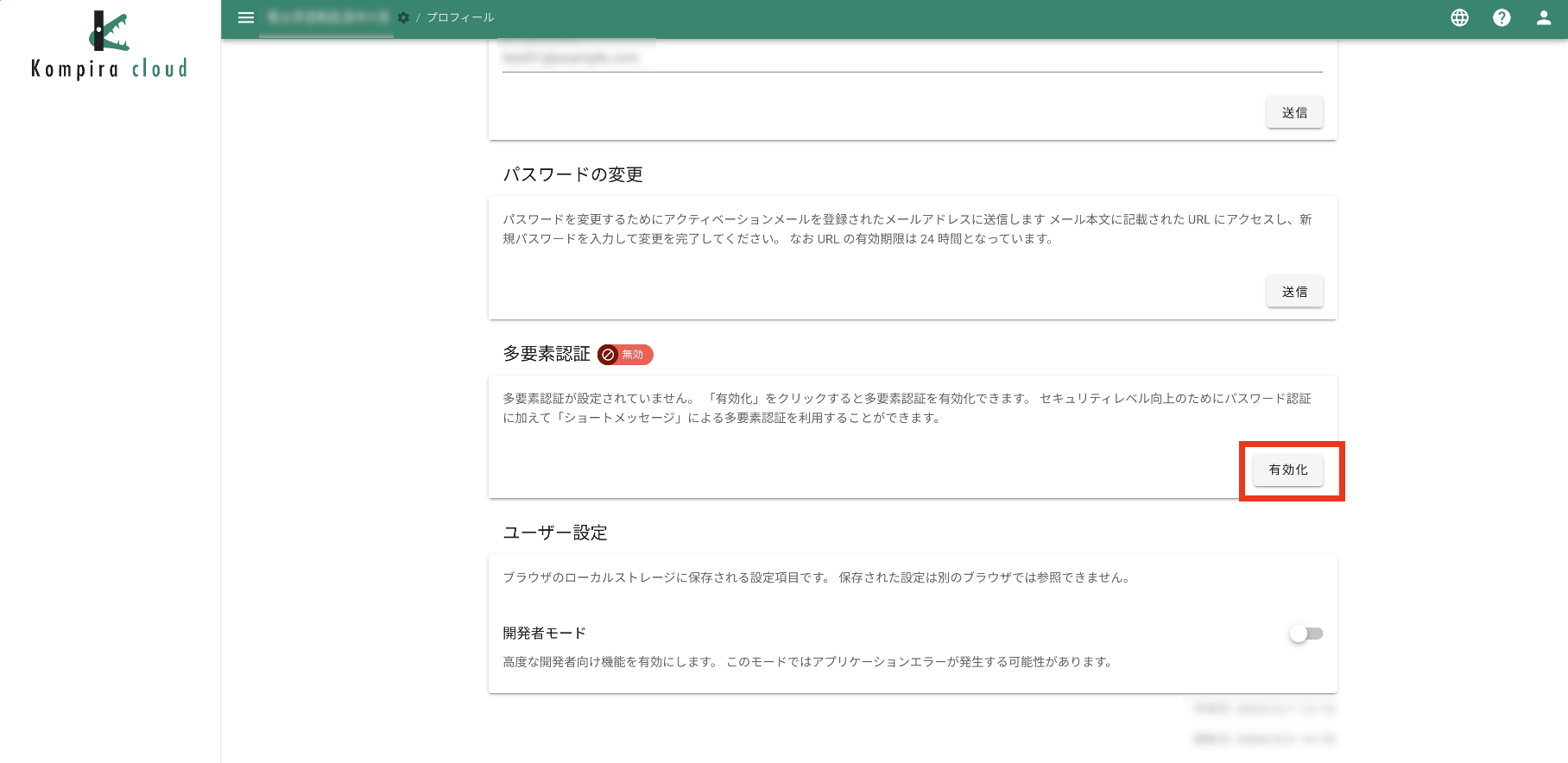The image size is (1568, 763).
Task: Click 送信 button in email section
Action: 1294,113
